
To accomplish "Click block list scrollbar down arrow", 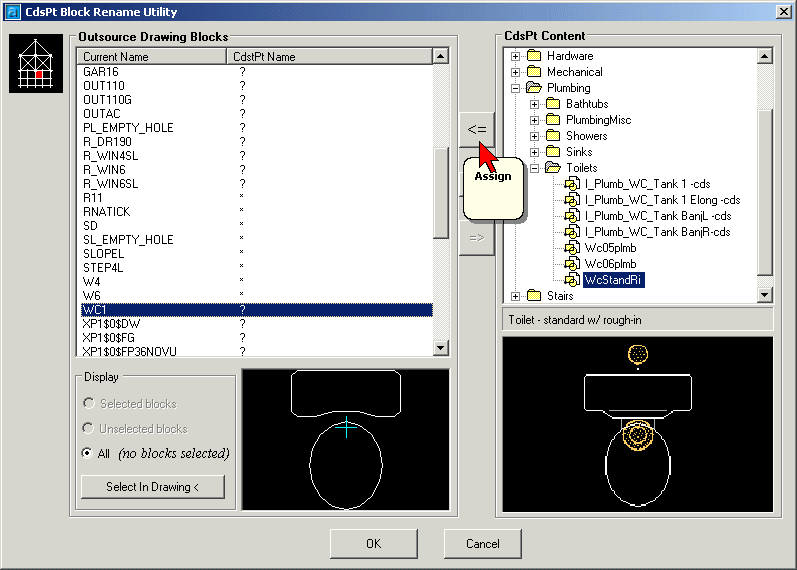I will 441,348.
